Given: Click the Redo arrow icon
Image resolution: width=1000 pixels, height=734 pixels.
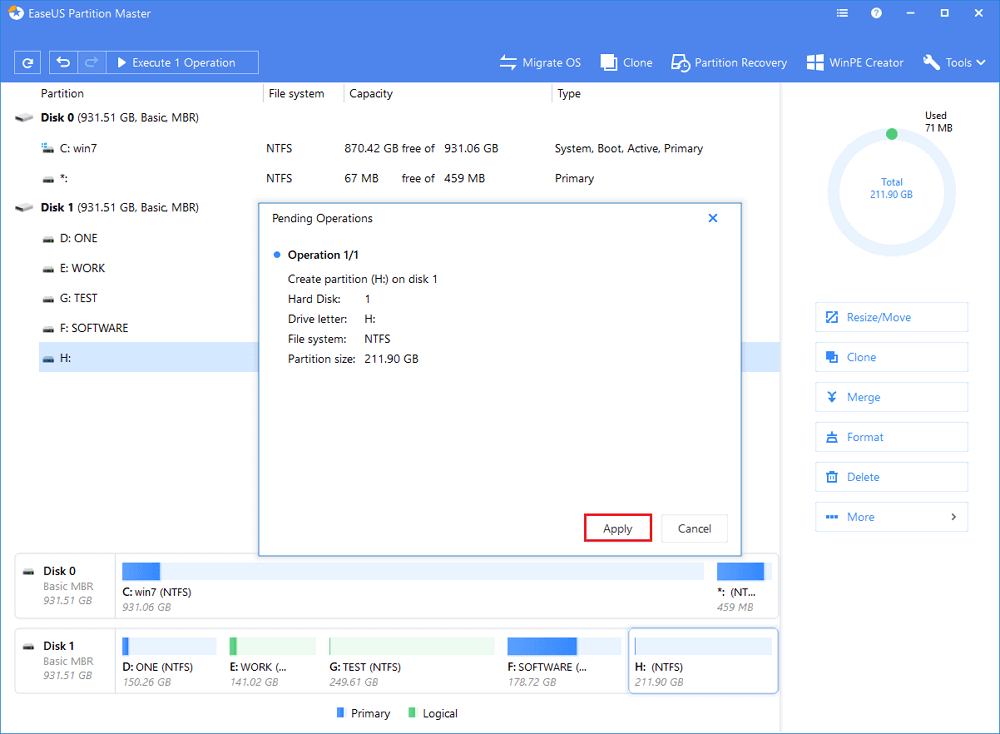Looking at the screenshot, I should click(91, 62).
